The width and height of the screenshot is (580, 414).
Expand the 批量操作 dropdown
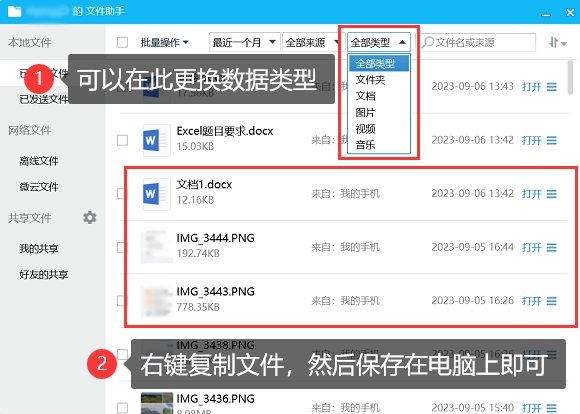point(165,43)
